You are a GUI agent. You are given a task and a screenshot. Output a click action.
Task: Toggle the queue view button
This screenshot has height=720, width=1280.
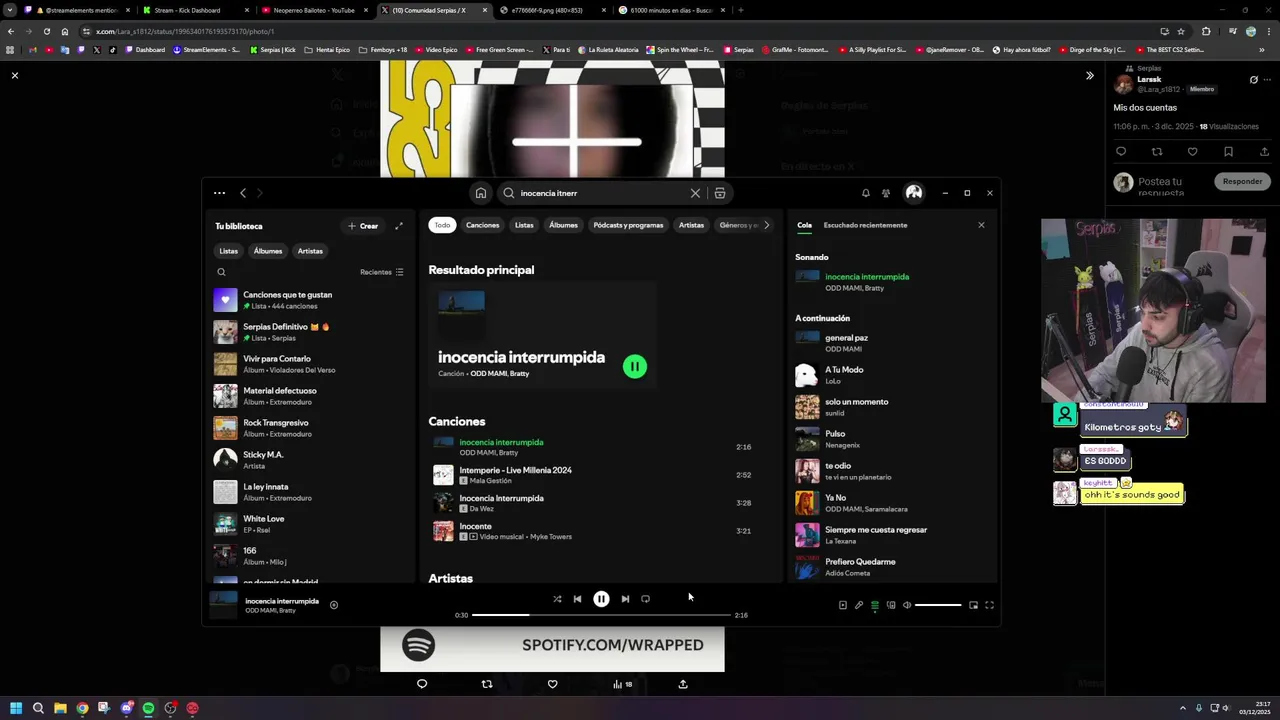click(875, 605)
